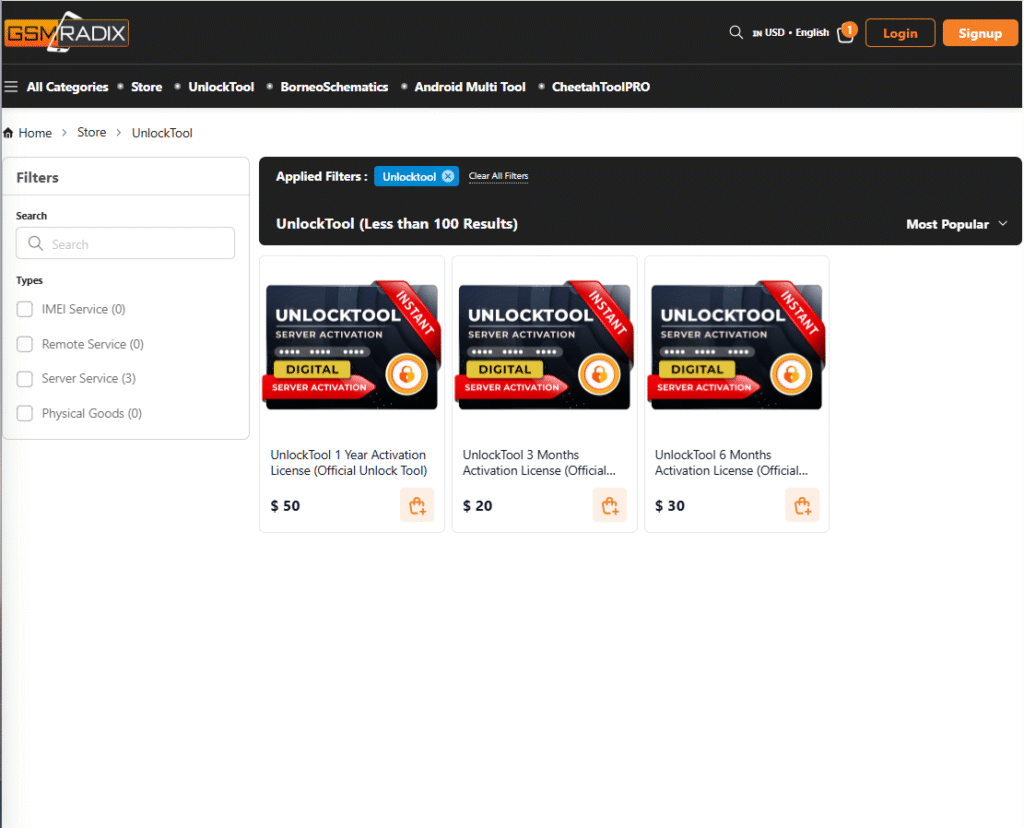This screenshot has width=1024, height=828.
Task: Open the search magnifier icon in header
Action: [736, 33]
